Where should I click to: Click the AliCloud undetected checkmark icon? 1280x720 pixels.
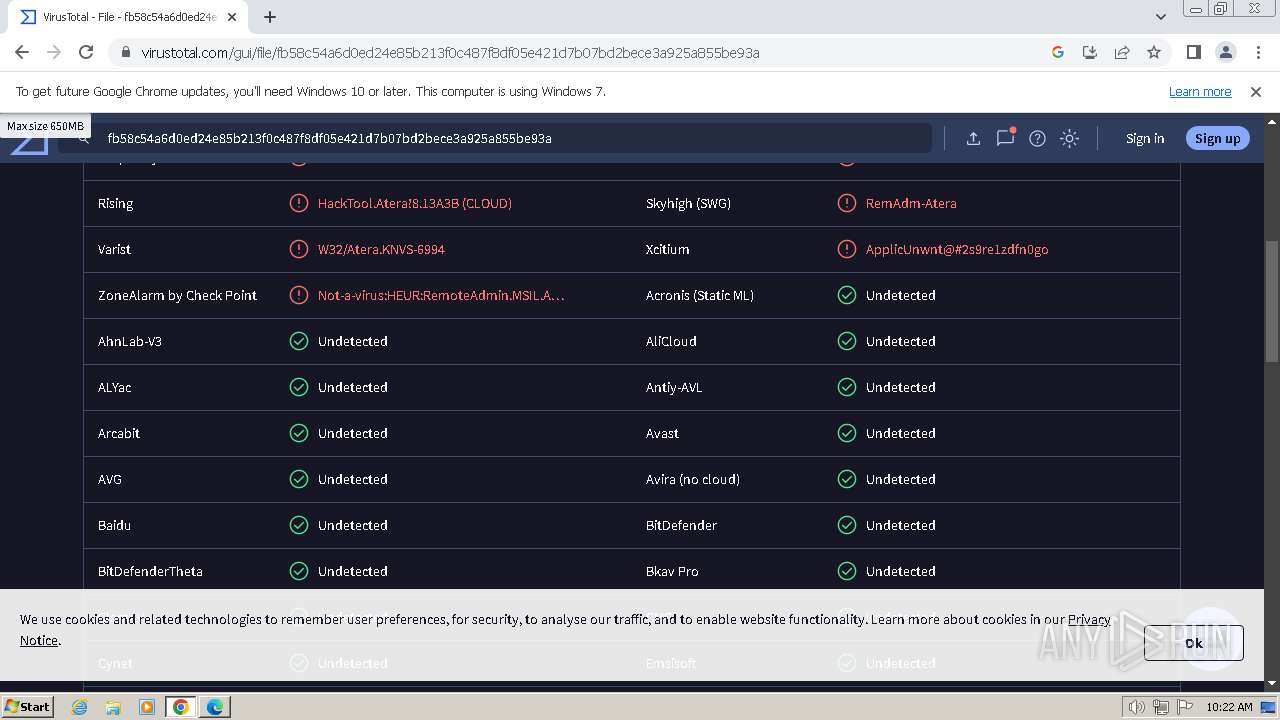[846, 341]
